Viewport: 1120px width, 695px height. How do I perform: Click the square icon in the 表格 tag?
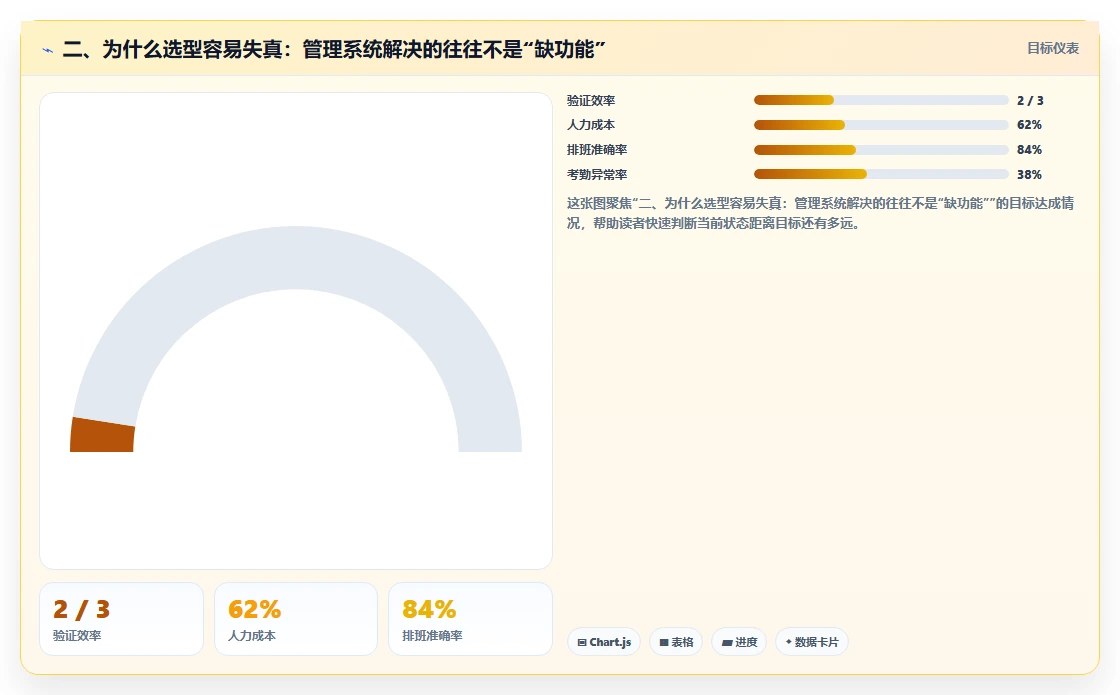[664, 643]
